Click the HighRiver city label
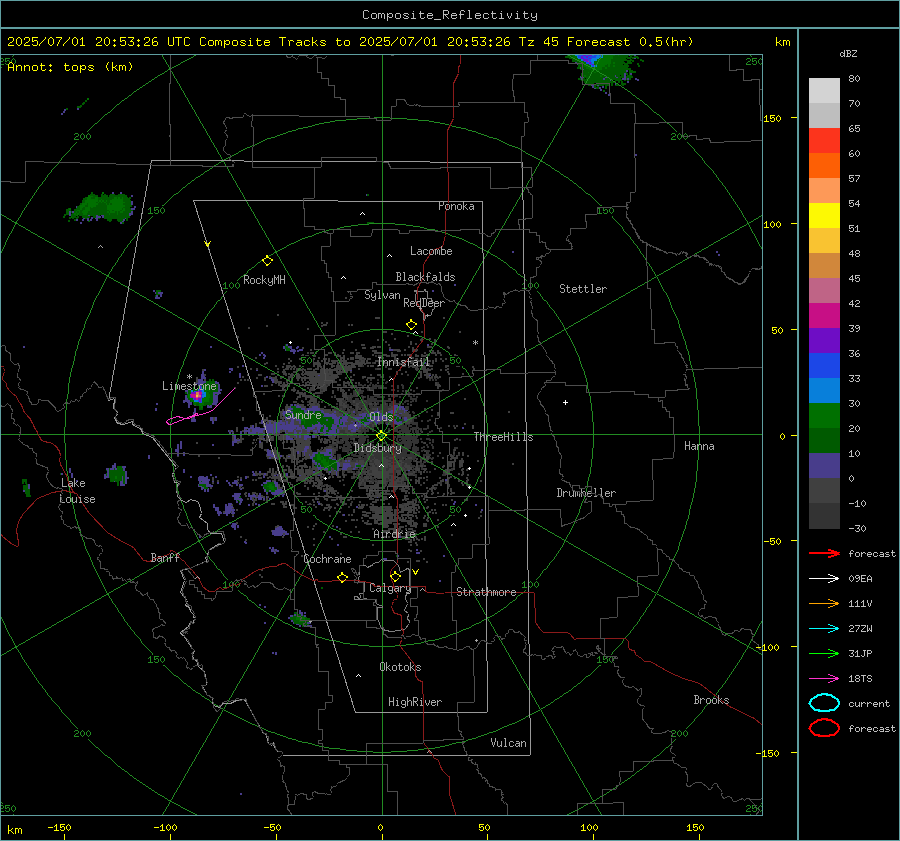900x841 pixels. pyautogui.click(x=415, y=702)
